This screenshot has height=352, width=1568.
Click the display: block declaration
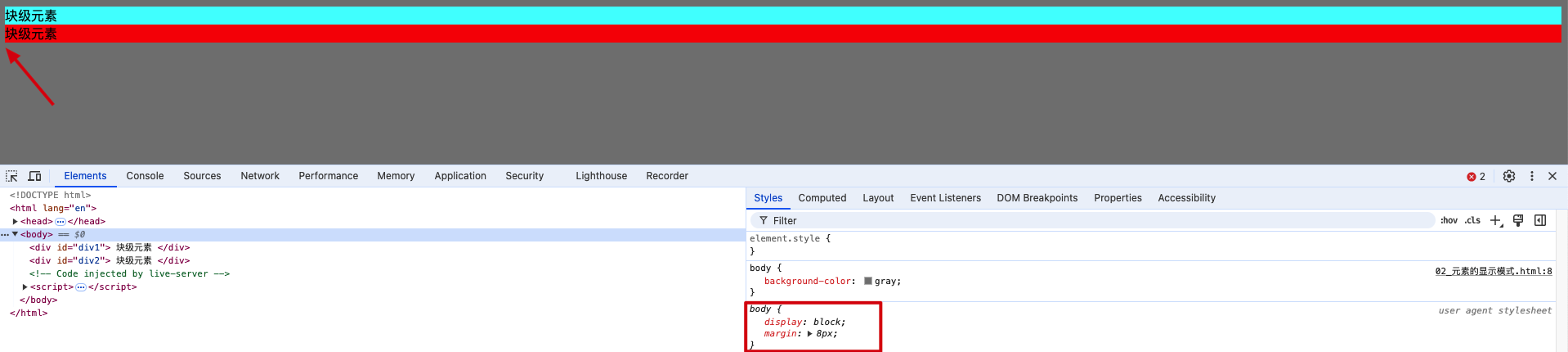pos(804,322)
